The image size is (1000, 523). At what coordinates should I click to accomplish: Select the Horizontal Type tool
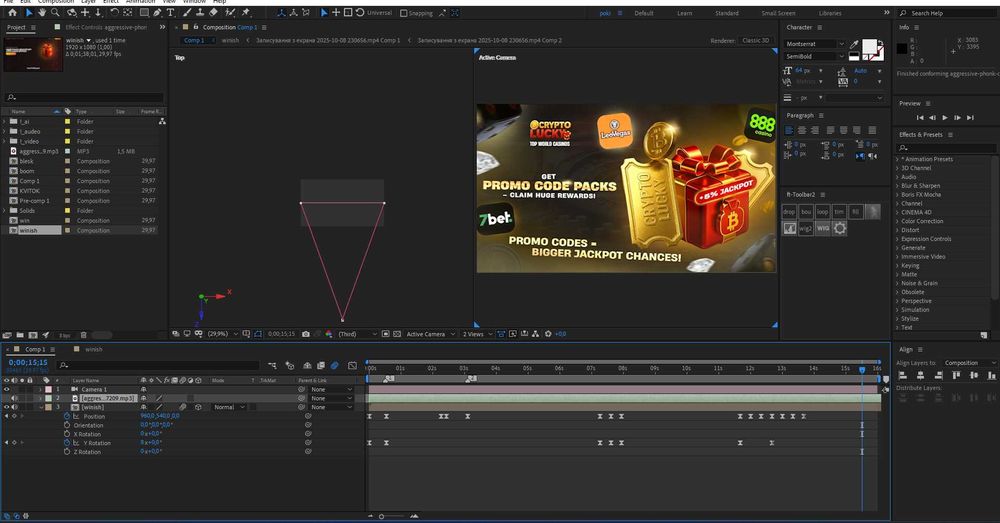171,13
